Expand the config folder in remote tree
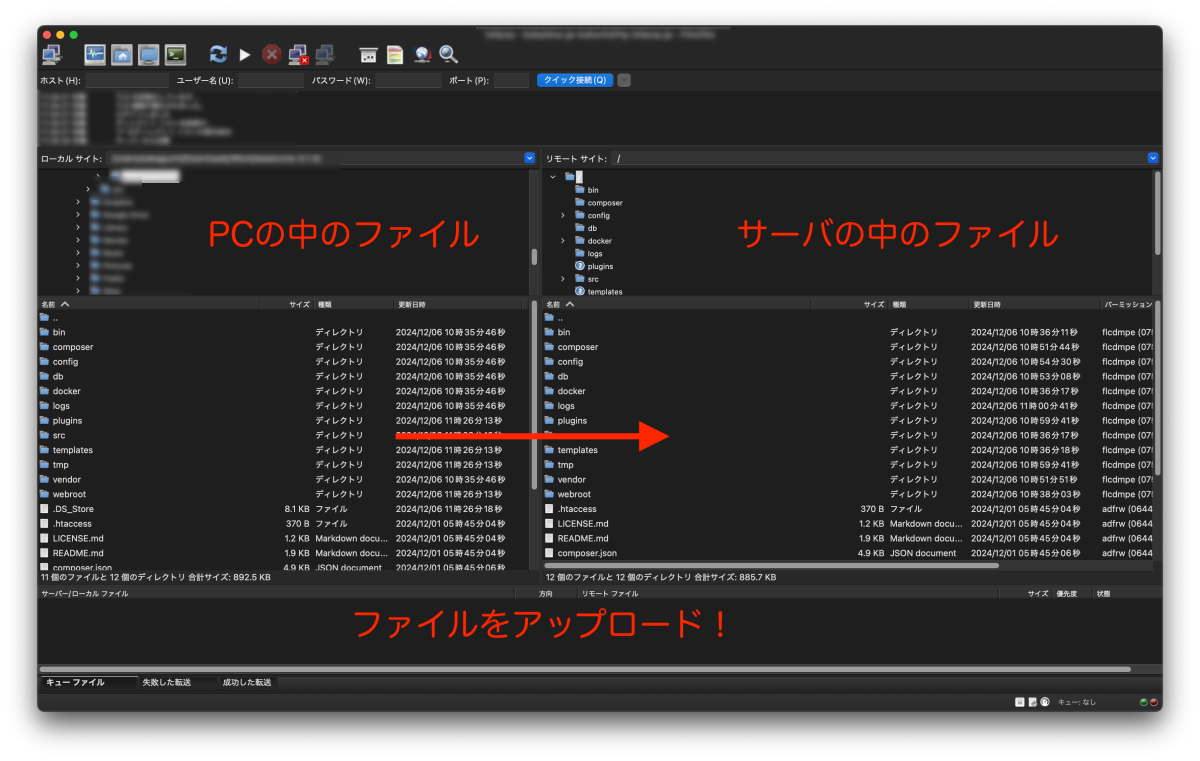Image resolution: width=1200 pixels, height=761 pixels. pyautogui.click(x=563, y=215)
